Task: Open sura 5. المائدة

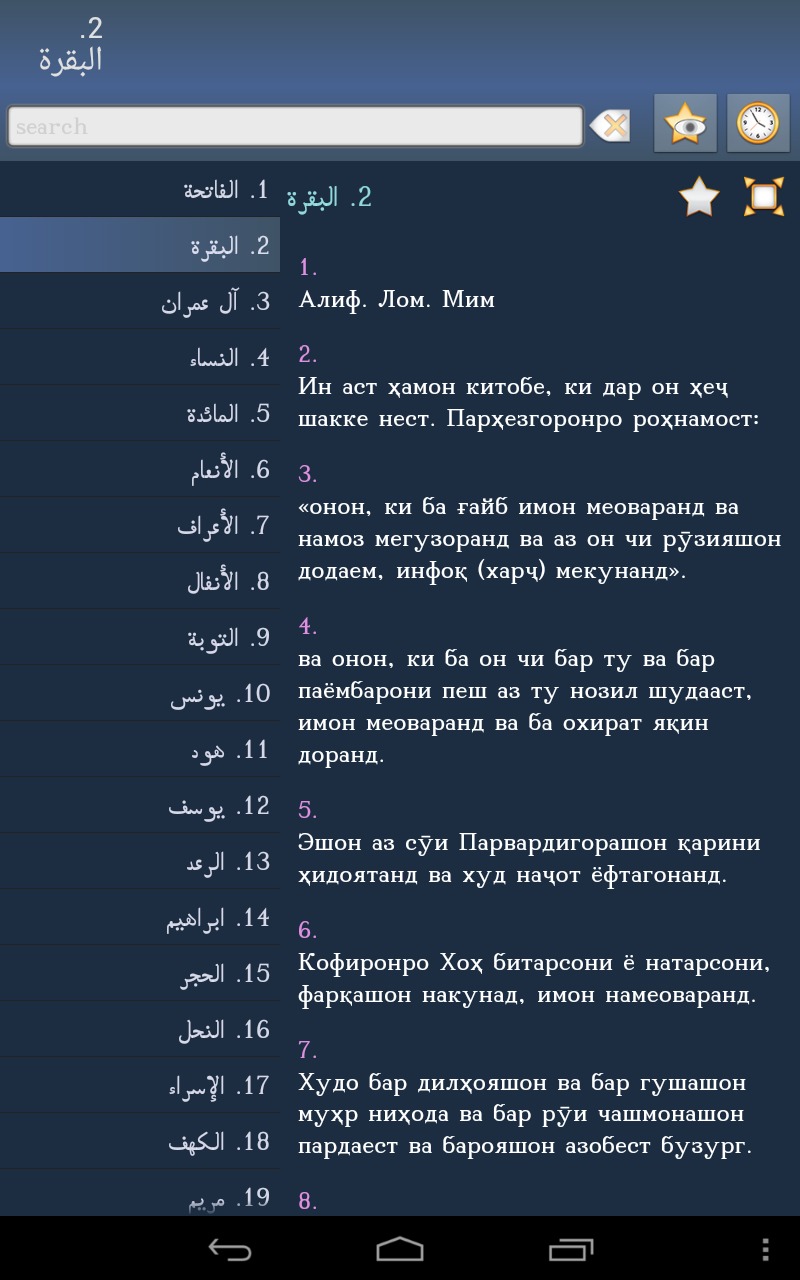Action: click(x=140, y=413)
